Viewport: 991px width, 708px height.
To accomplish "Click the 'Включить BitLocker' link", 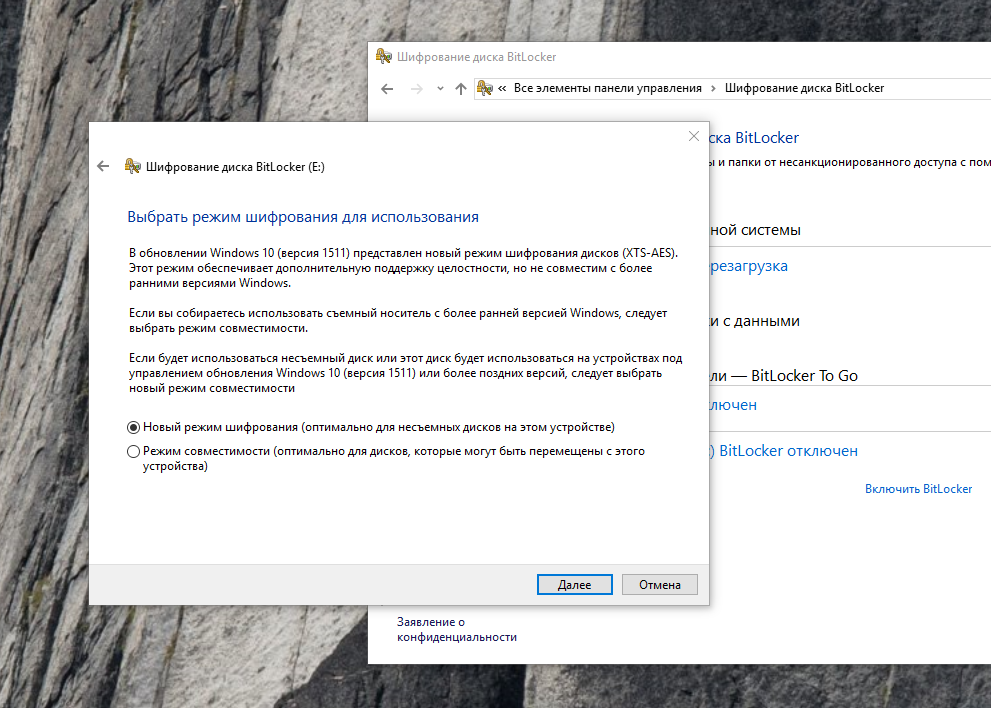I will pos(918,489).
